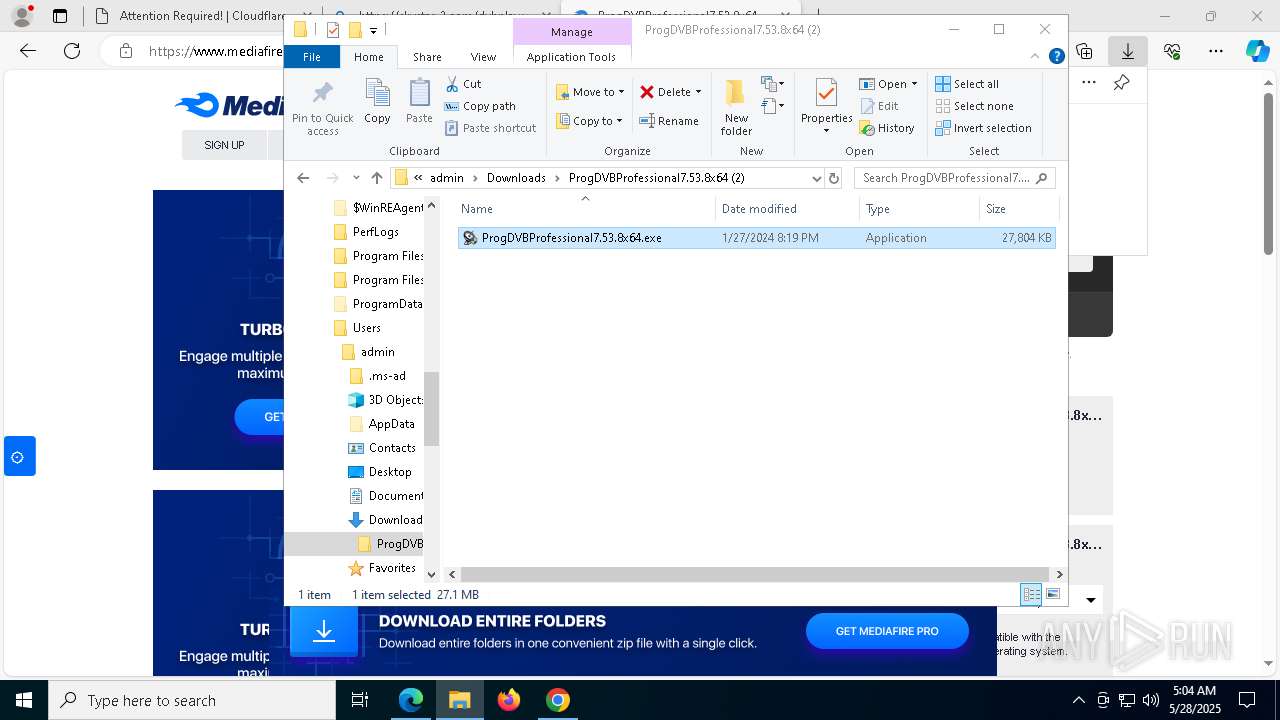
Task: Click the Paste ribbon icon
Action: pyautogui.click(x=419, y=101)
